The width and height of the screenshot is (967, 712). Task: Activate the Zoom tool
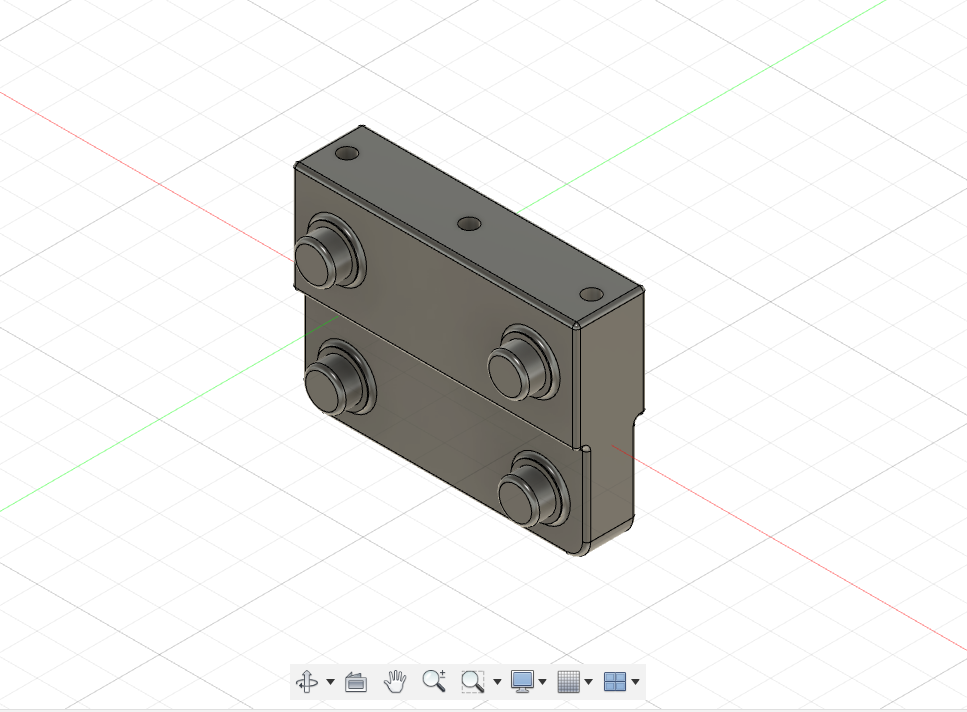click(x=433, y=682)
